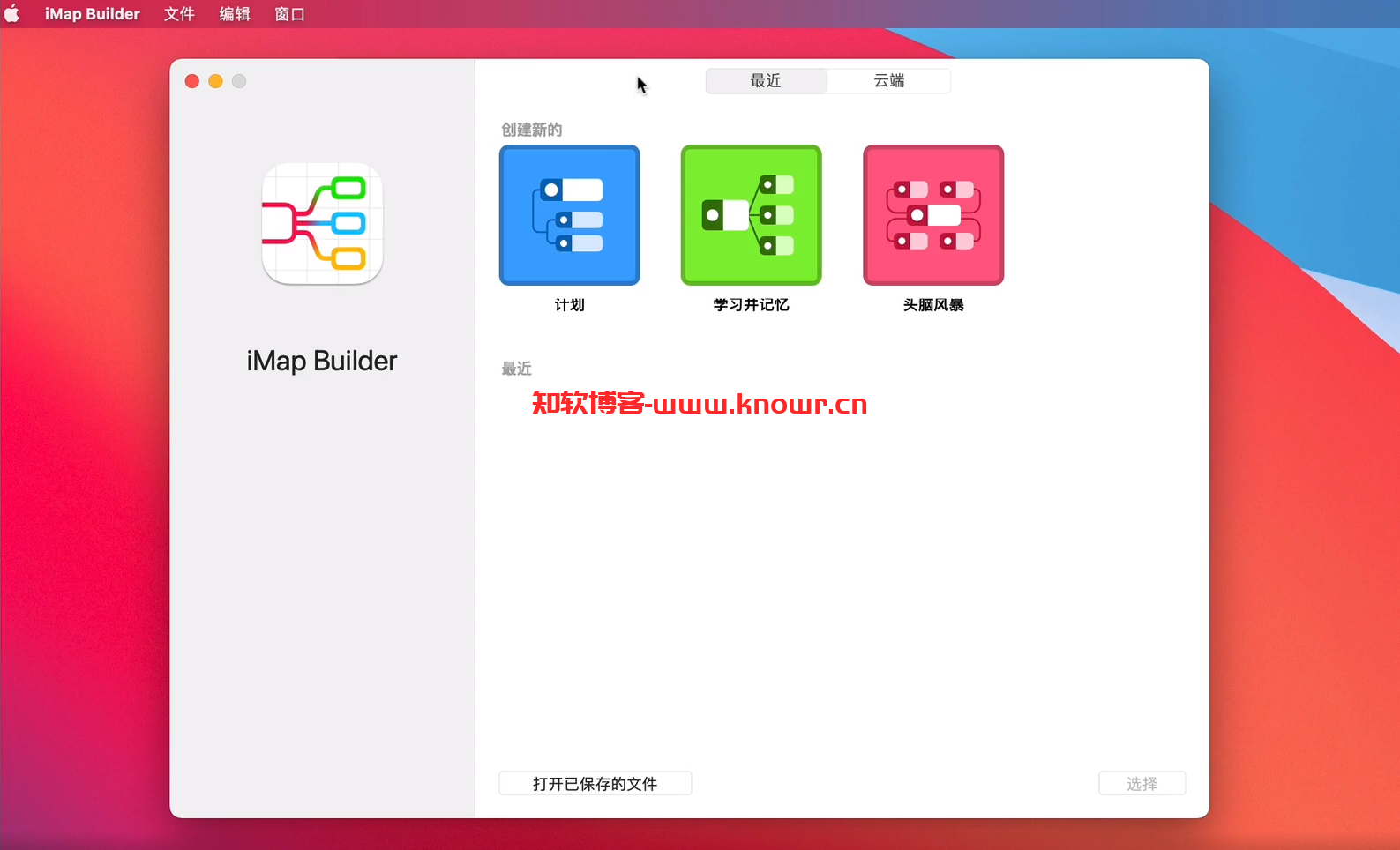
Task: Open the 窗口 menu
Action: [289, 14]
